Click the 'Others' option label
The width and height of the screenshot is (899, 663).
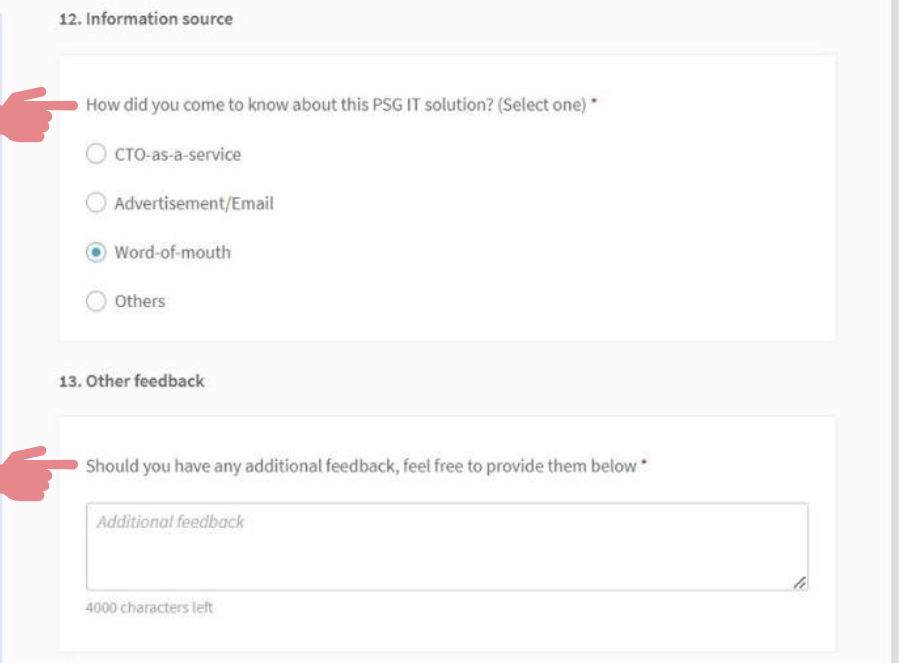140,301
